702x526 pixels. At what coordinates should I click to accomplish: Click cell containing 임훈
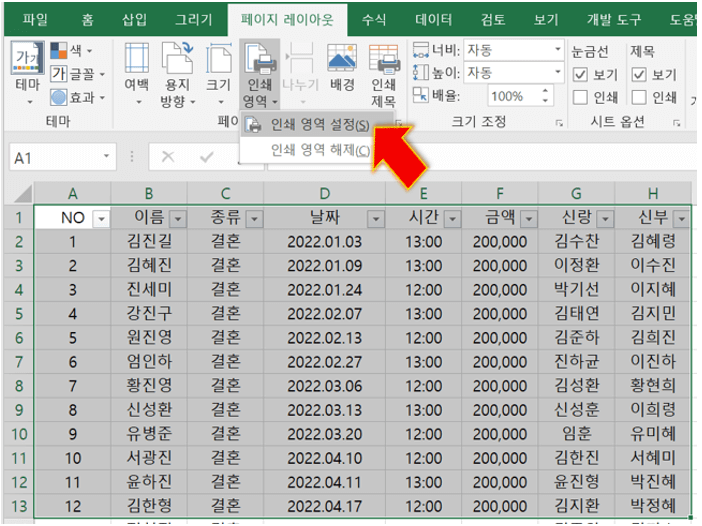(576, 434)
